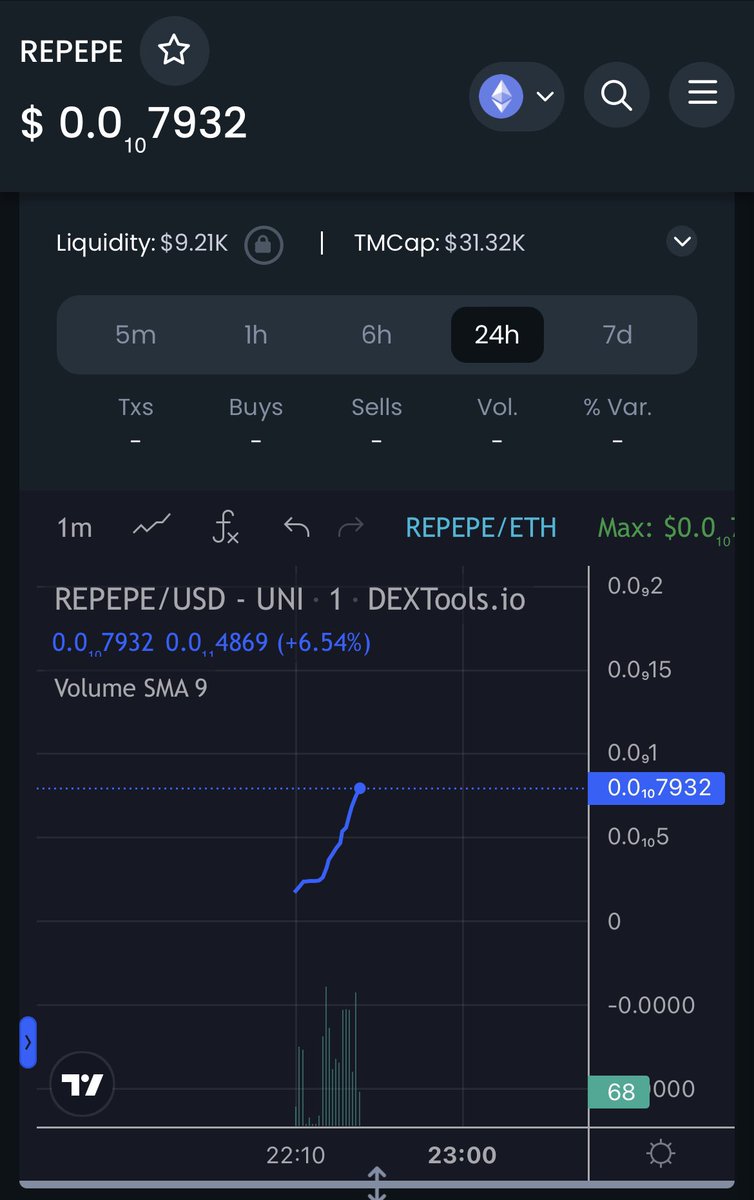Open the search magnifier icon
This screenshot has width=754, height=1200.
tap(616, 95)
